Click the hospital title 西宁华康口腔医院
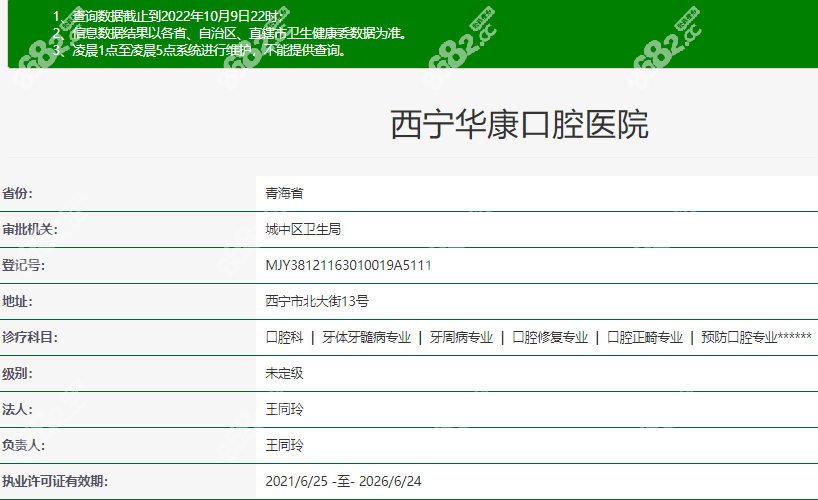818x500 pixels. click(x=519, y=124)
